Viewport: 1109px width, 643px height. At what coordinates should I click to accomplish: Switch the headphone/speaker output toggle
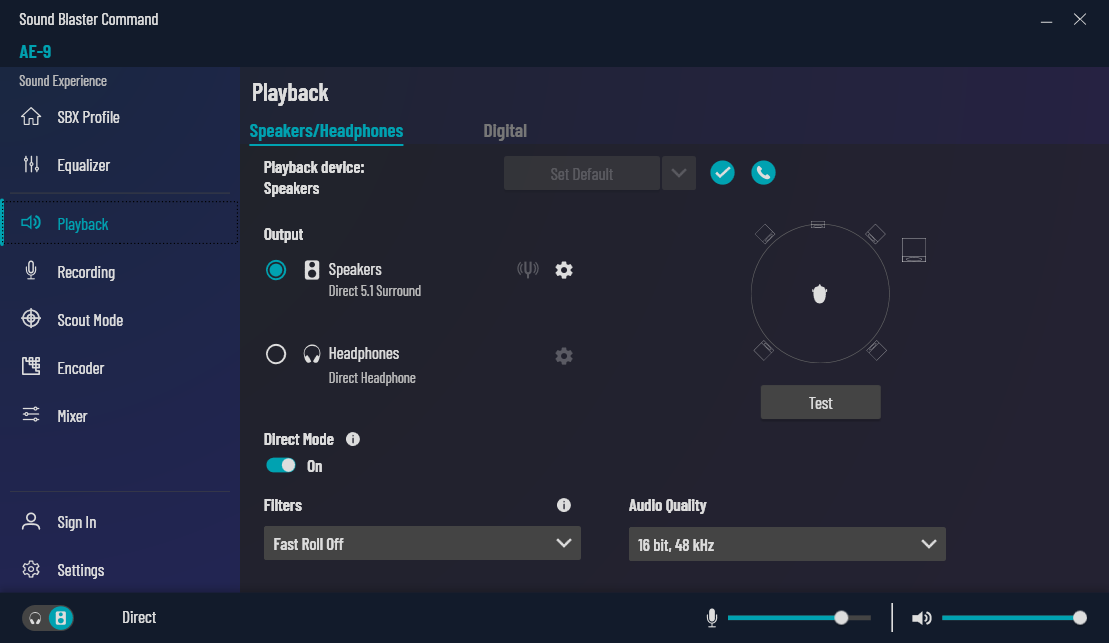click(48, 618)
